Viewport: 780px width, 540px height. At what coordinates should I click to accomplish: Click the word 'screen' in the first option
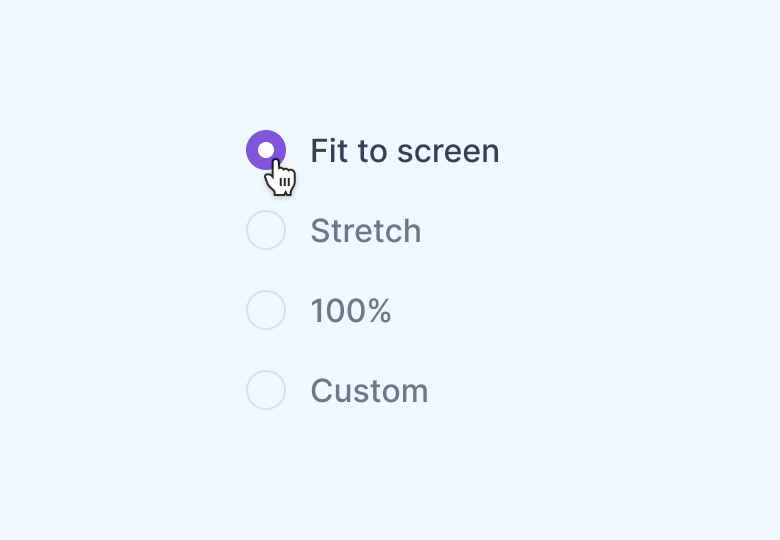[448, 151]
